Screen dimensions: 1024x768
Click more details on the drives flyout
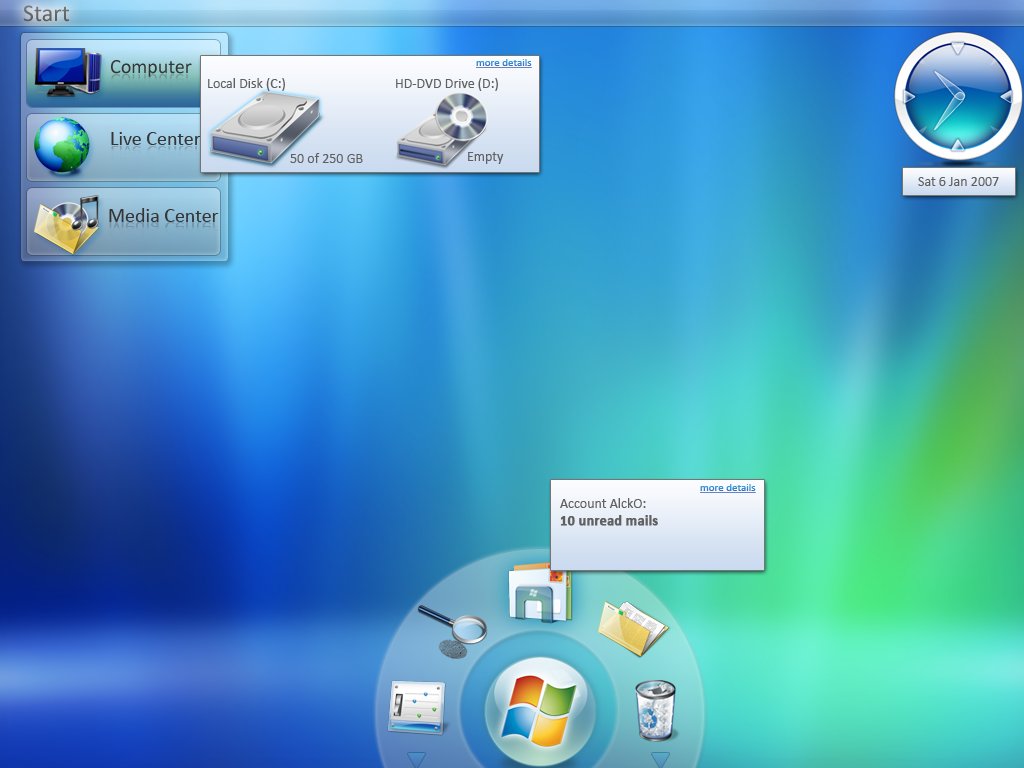click(504, 62)
